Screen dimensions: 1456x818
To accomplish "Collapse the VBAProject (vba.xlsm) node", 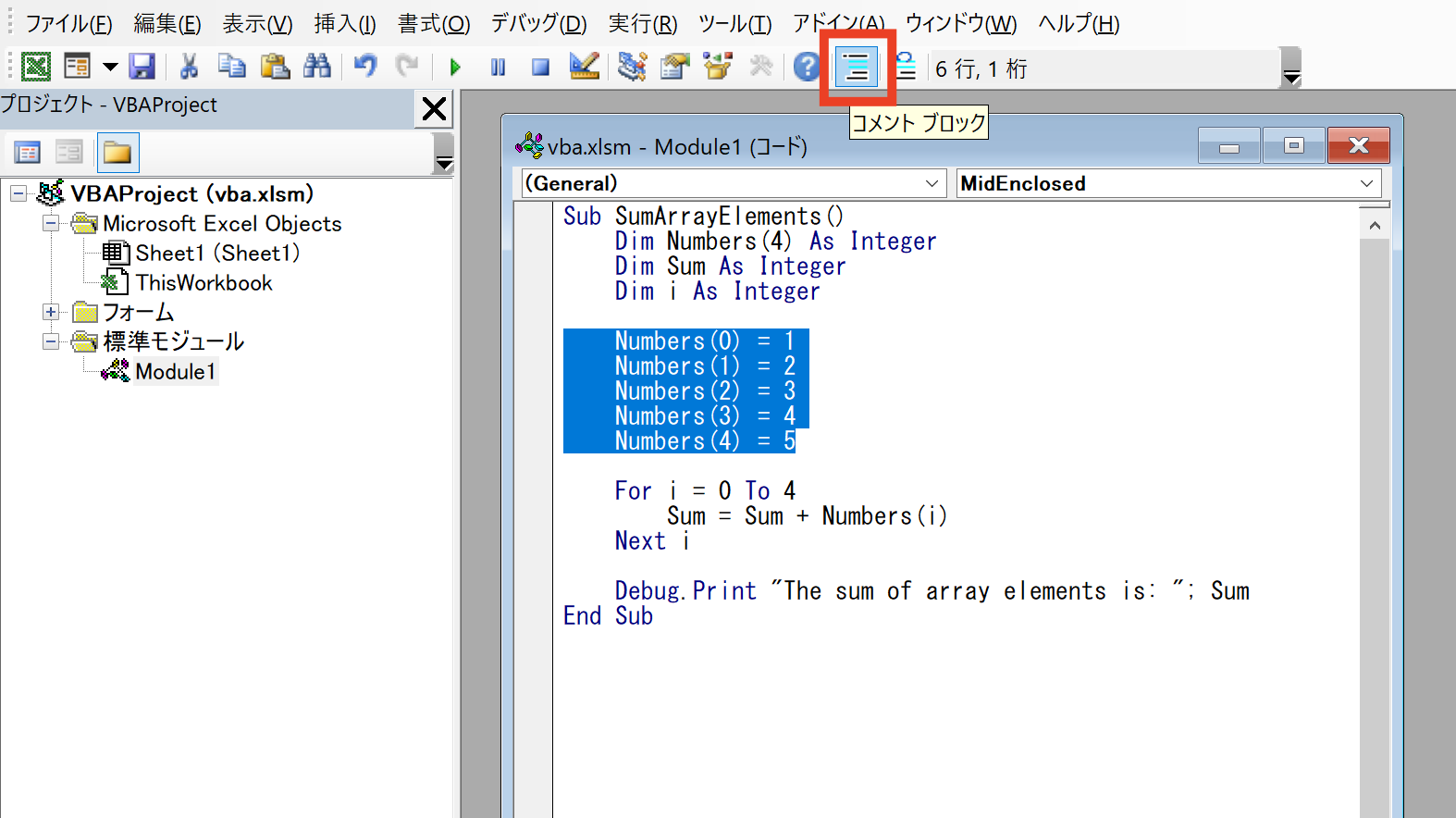I will pyautogui.click(x=19, y=194).
